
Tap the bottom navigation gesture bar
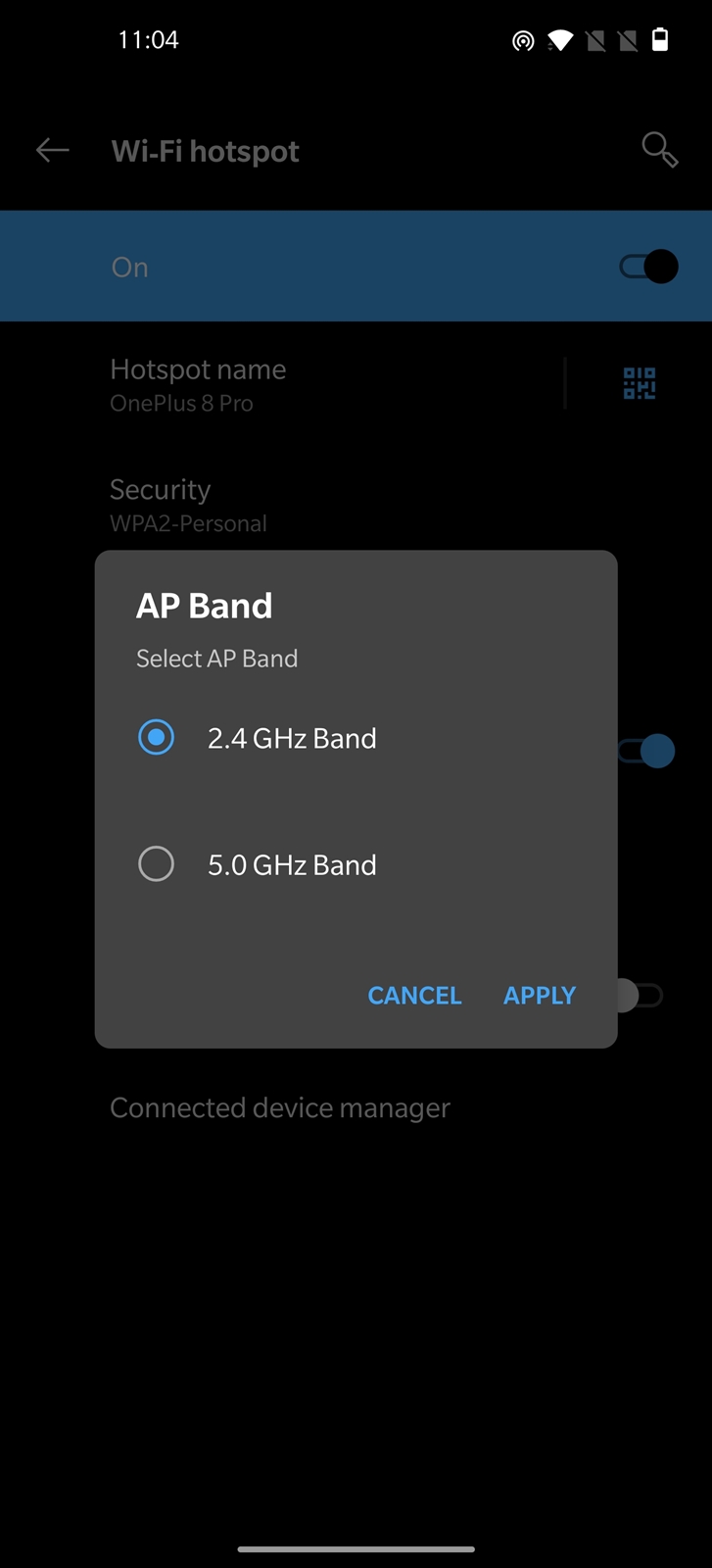tap(356, 1549)
